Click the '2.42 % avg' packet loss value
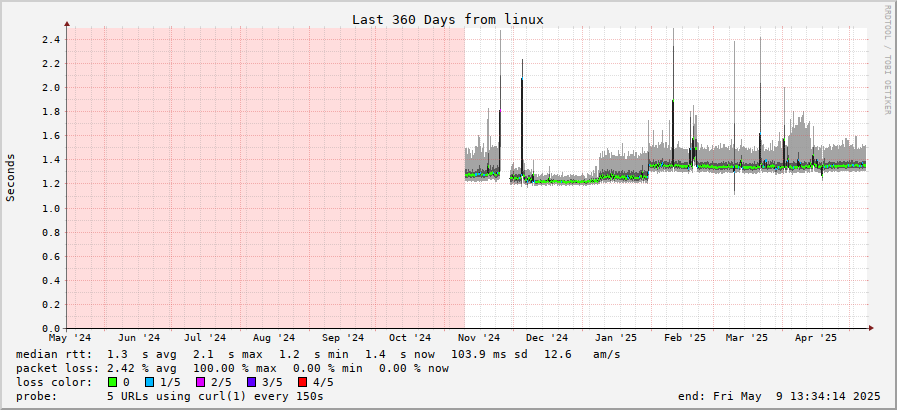Image resolution: width=897 pixels, height=410 pixels. tap(142, 368)
